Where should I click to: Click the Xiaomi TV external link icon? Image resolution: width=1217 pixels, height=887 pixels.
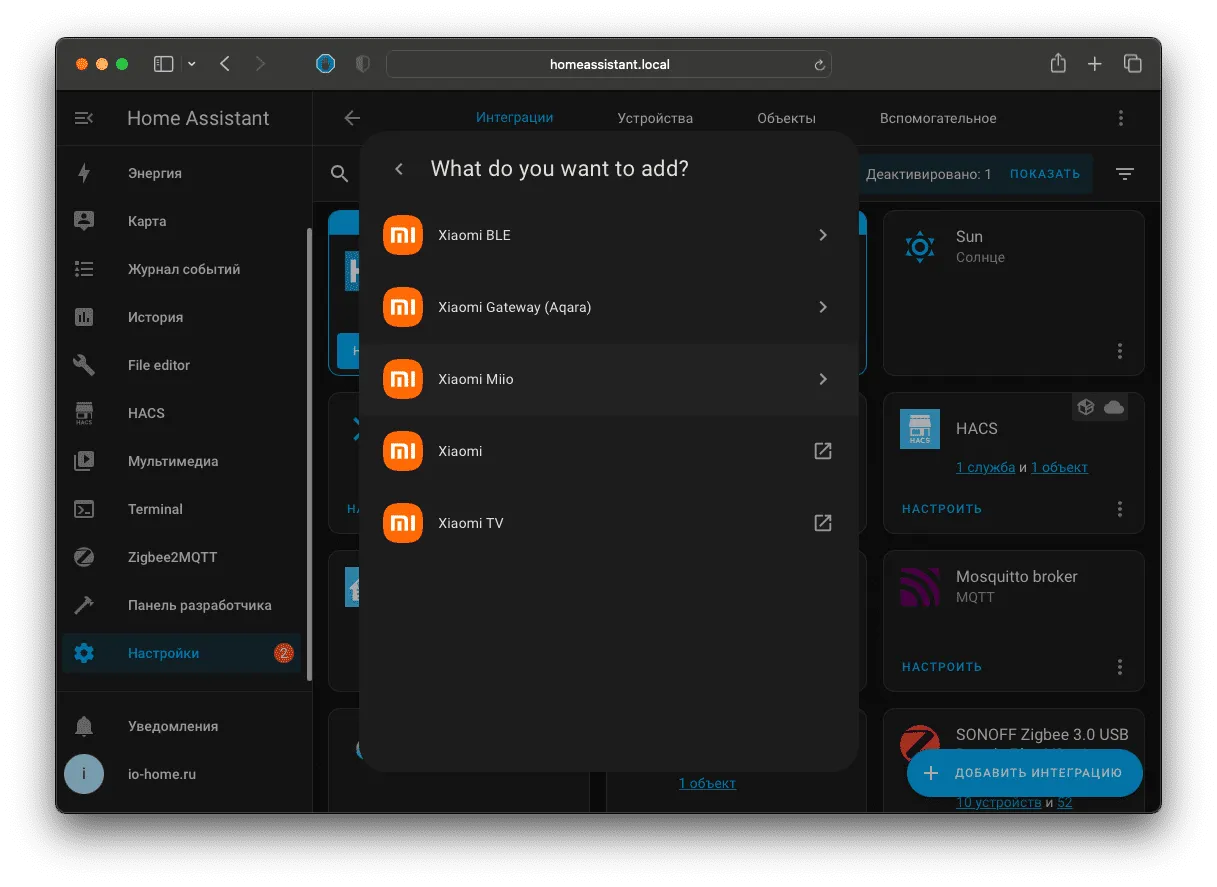[x=823, y=523]
